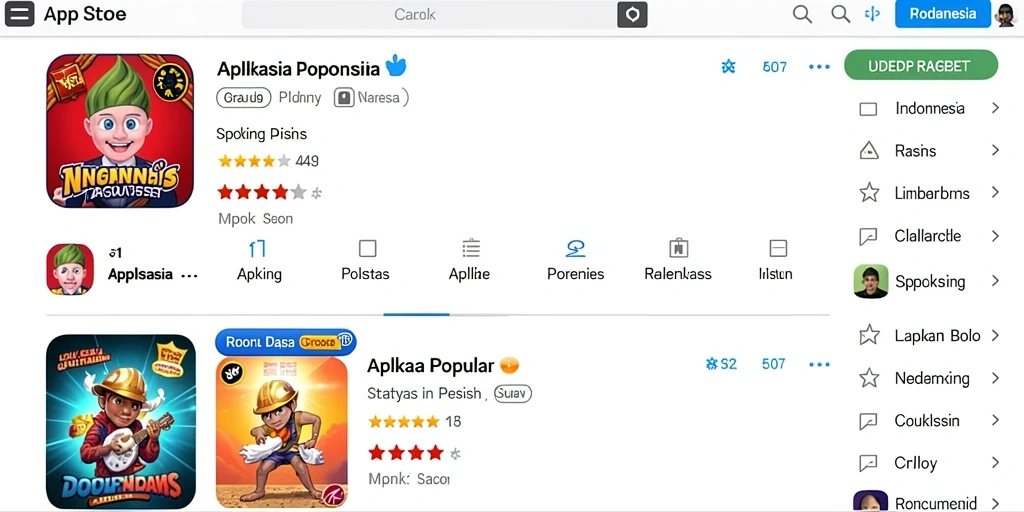The width and height of the screenshot is (1024, 512).
Task: Expand the Clallarctle sidebar chevron
Action: (995, 236)
